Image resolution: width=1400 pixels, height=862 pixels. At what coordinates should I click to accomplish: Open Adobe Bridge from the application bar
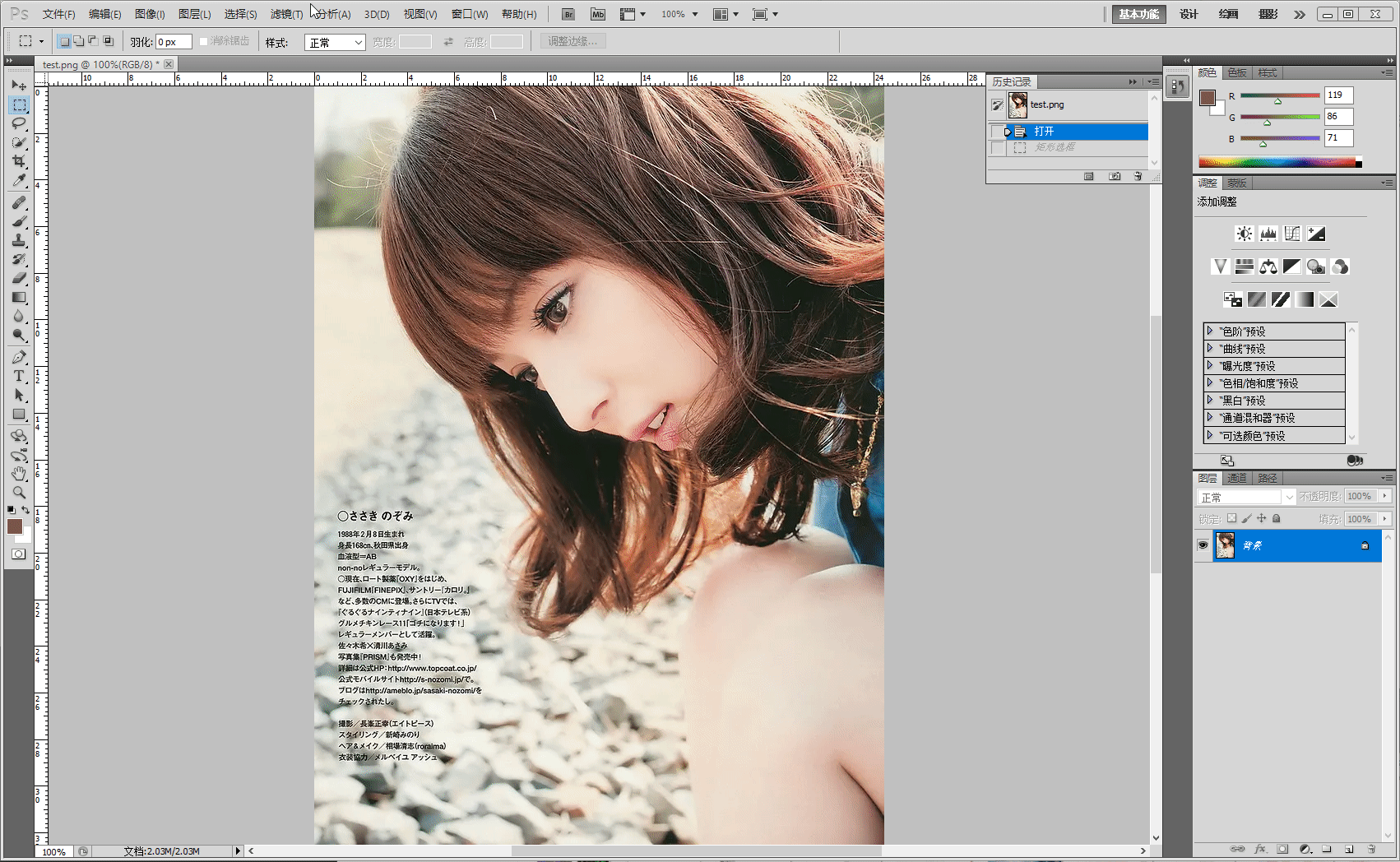pos(568,14)
